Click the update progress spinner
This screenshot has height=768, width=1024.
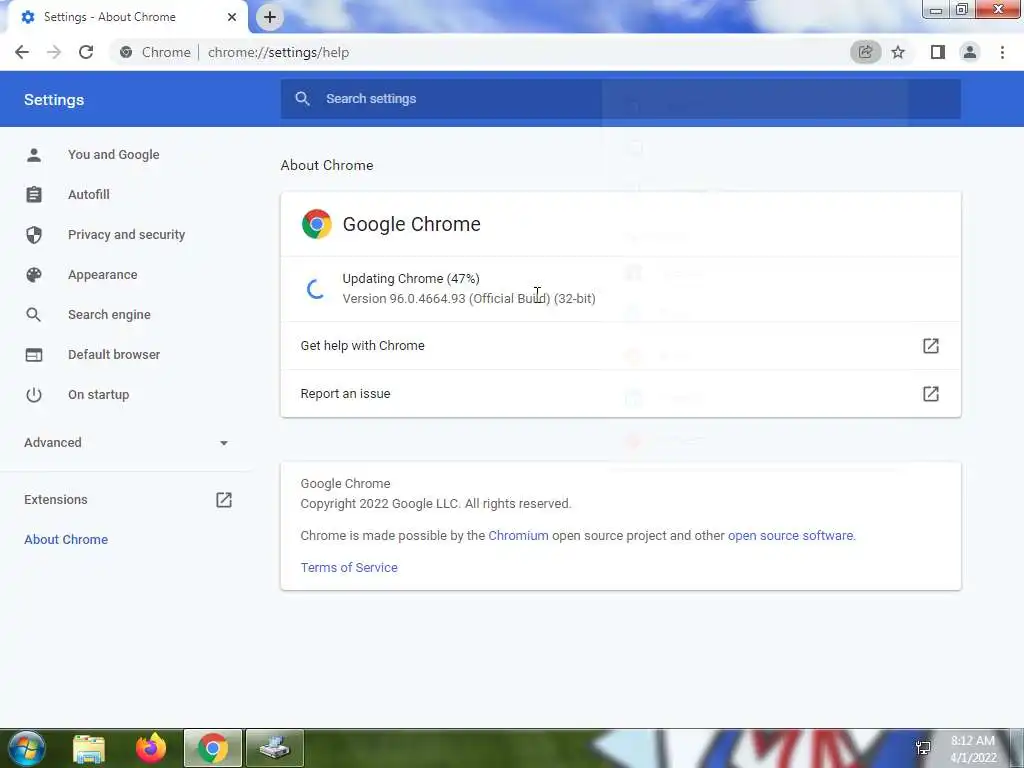(x=316, y=289)
